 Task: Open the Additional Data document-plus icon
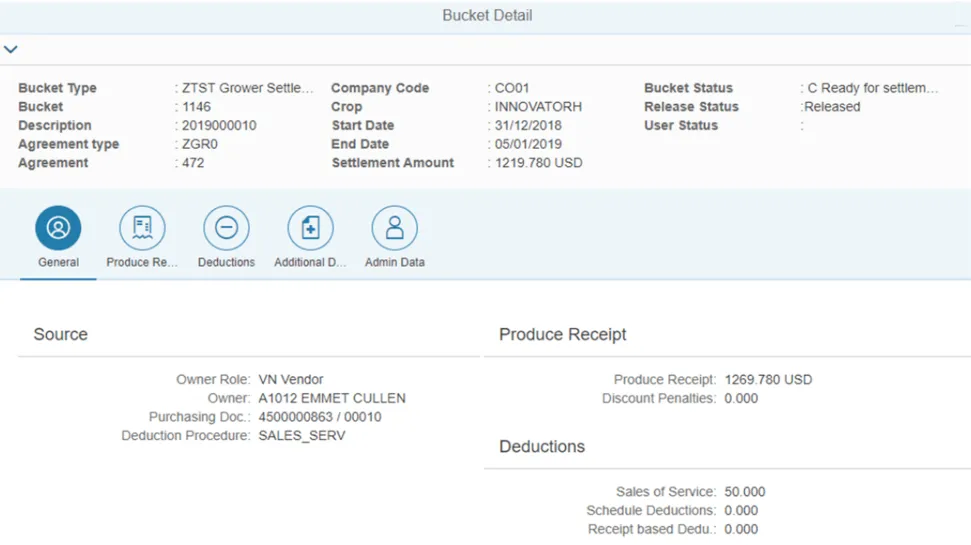tap(310, 228)
